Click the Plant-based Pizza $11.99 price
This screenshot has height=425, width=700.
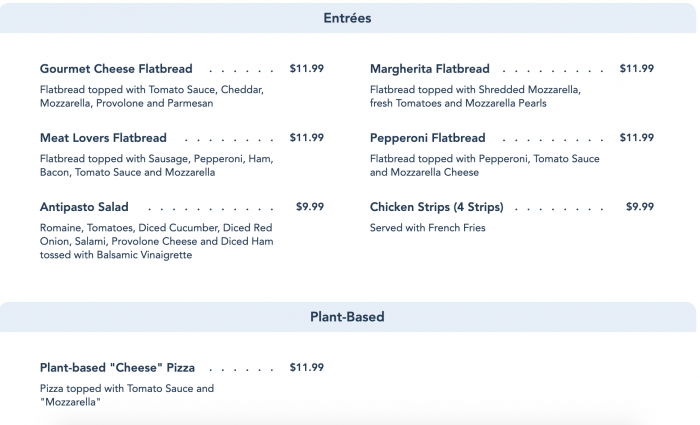(306, 367)
